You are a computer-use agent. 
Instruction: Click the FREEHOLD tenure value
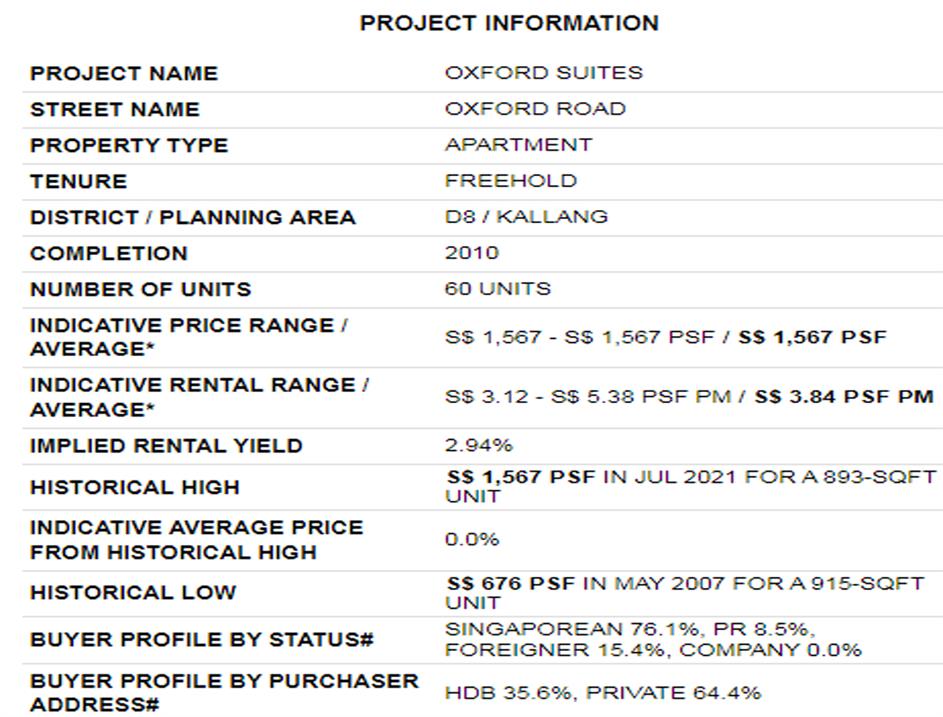(510, 181)
